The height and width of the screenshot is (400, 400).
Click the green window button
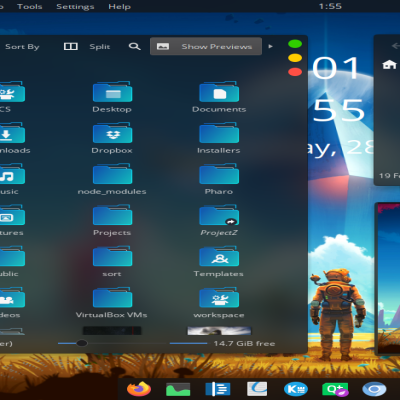(295, 44)
